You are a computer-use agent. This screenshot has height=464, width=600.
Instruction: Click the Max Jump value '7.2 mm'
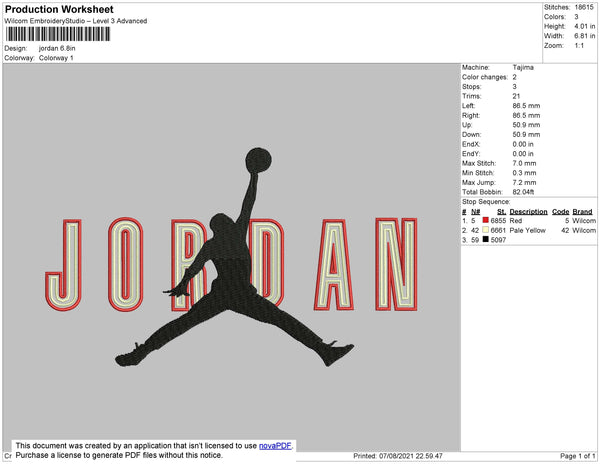(524, 182)
